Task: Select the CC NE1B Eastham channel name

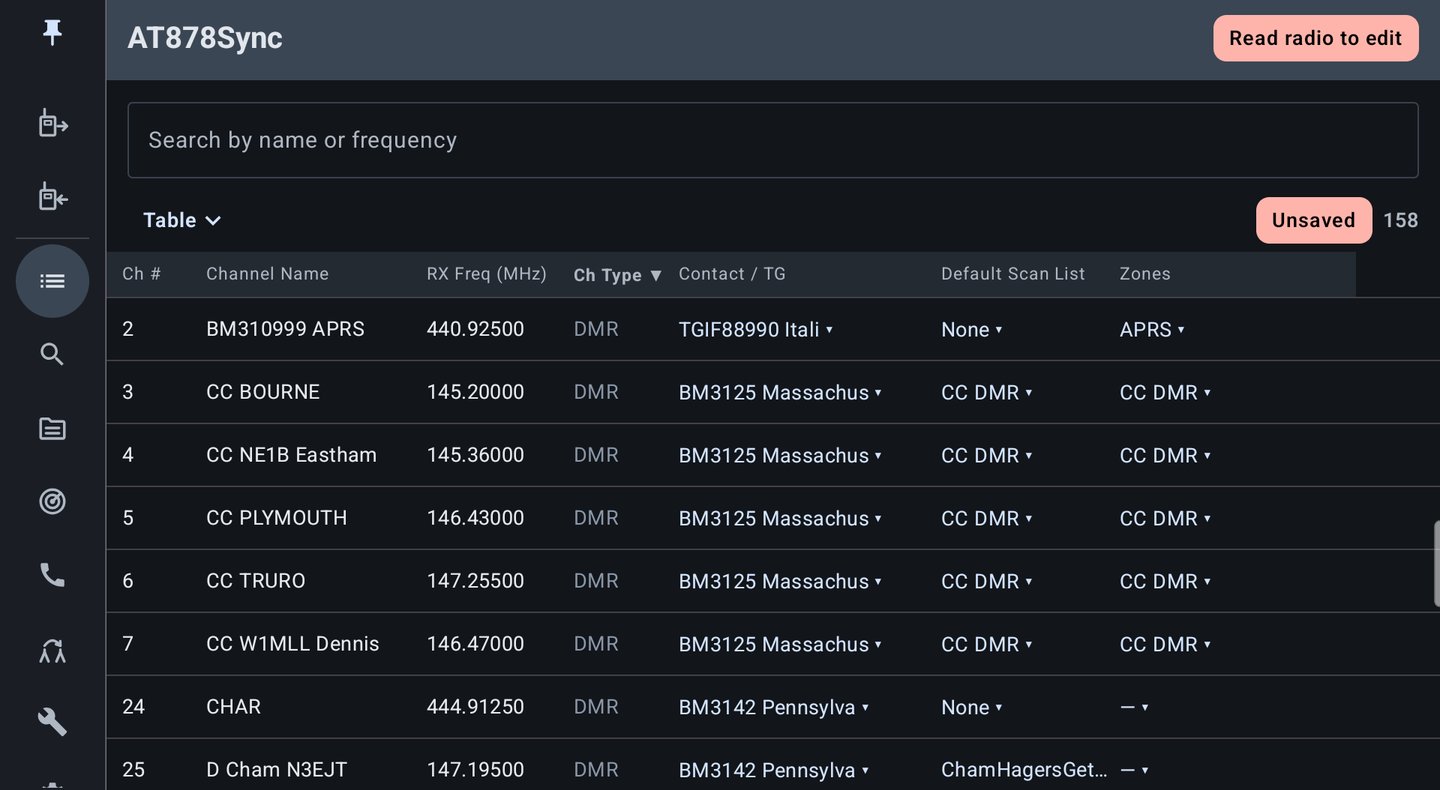Action: click(x=291, y=456)
